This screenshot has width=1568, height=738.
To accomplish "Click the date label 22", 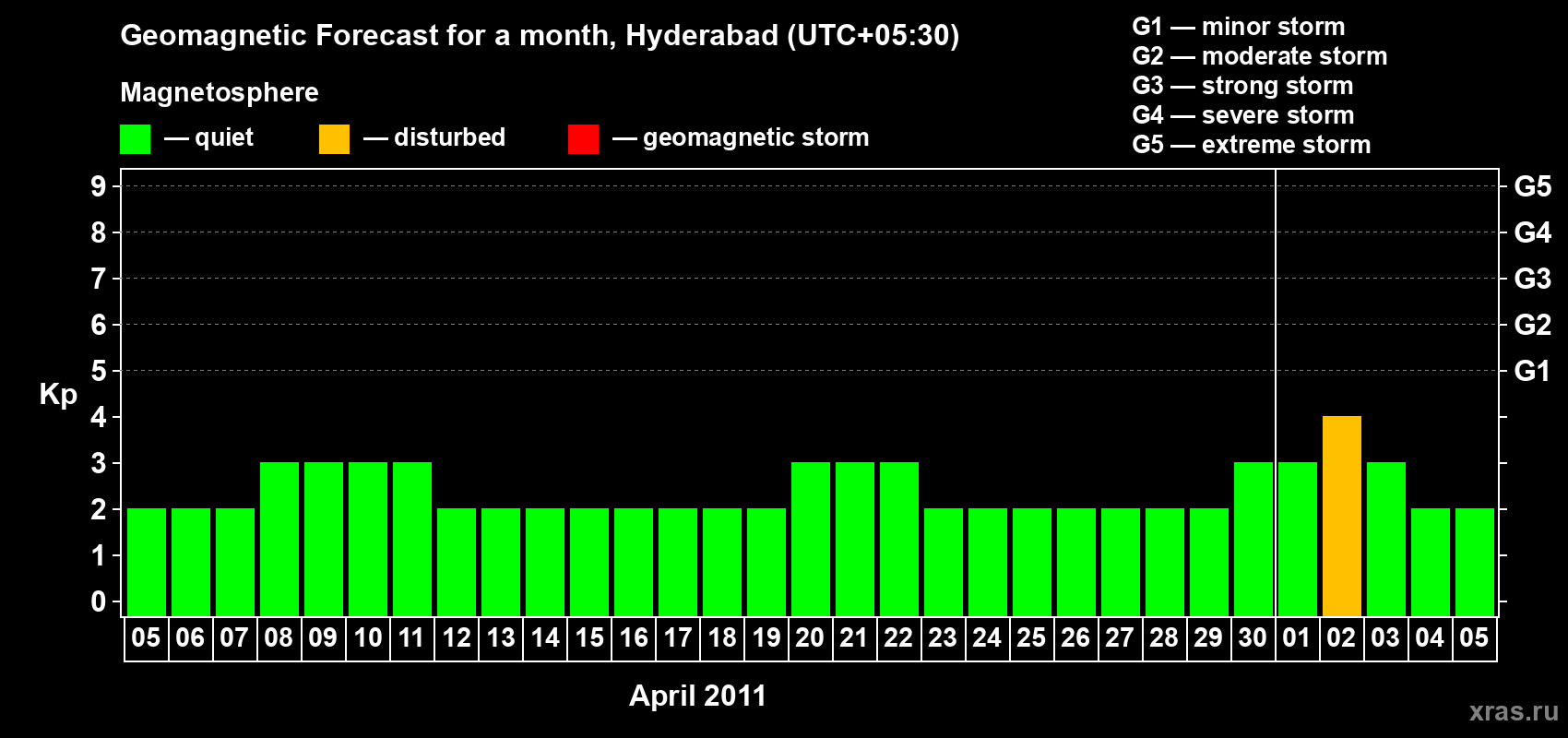I will click(898, 638).
